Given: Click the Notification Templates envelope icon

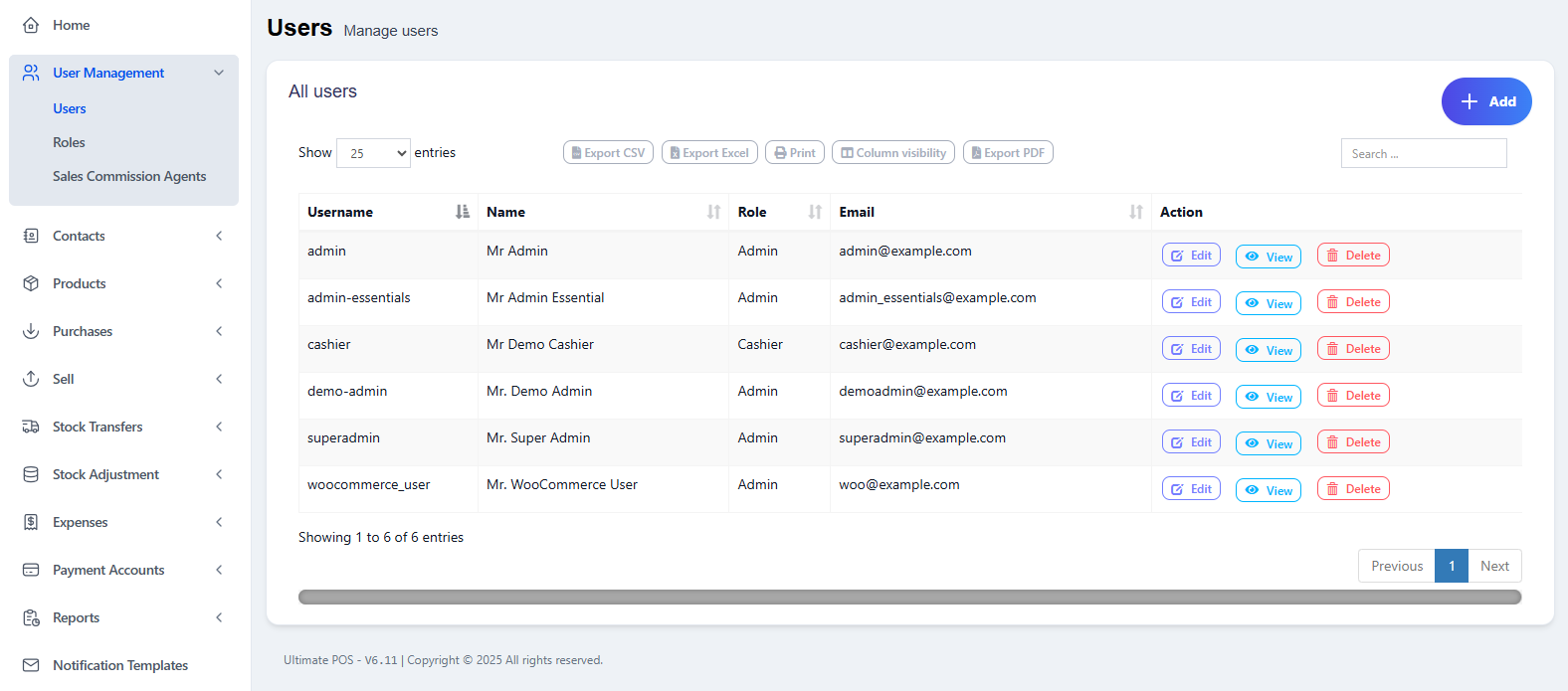Looking at the screenshot, I should 31,665.
